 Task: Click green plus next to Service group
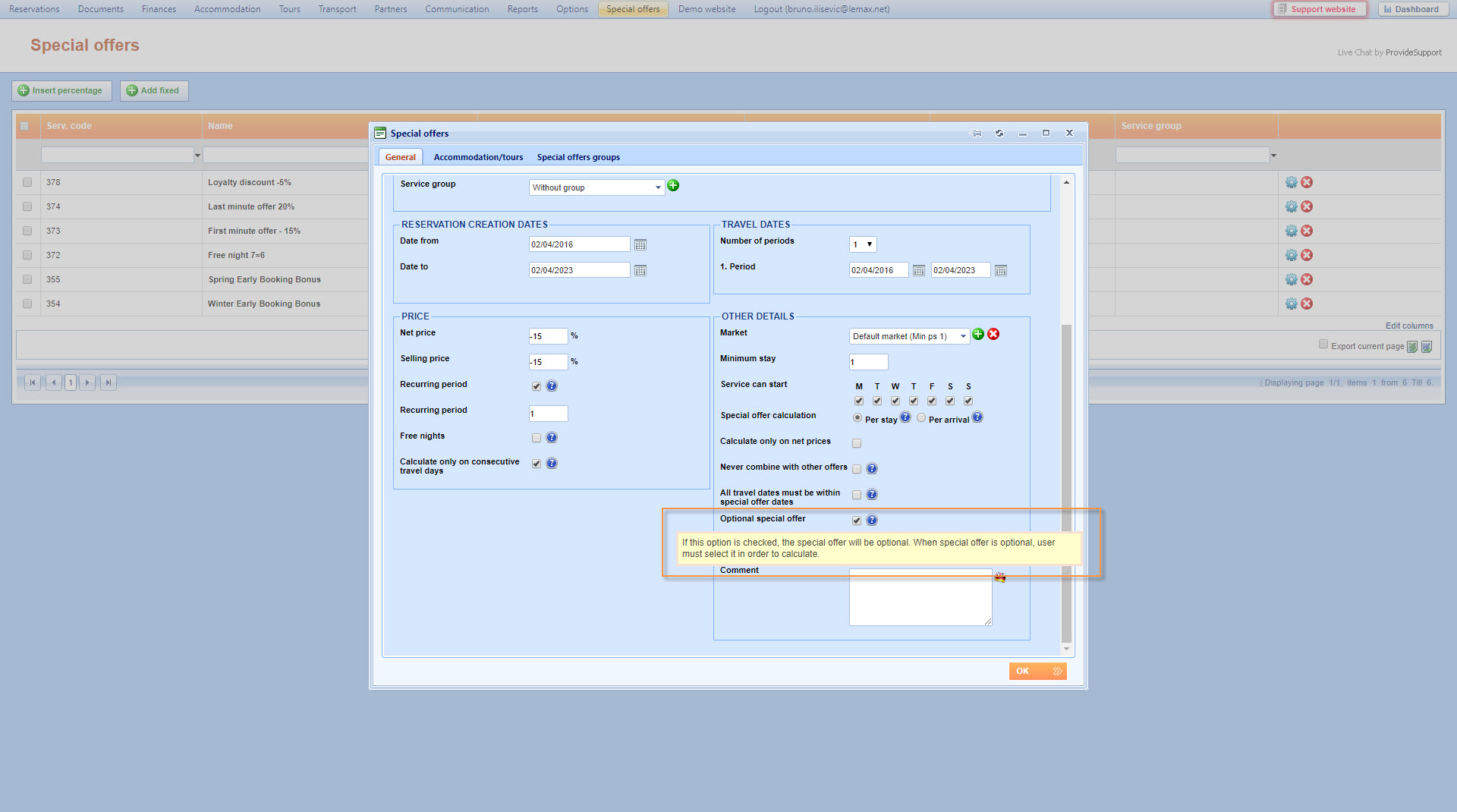[673, 186]
